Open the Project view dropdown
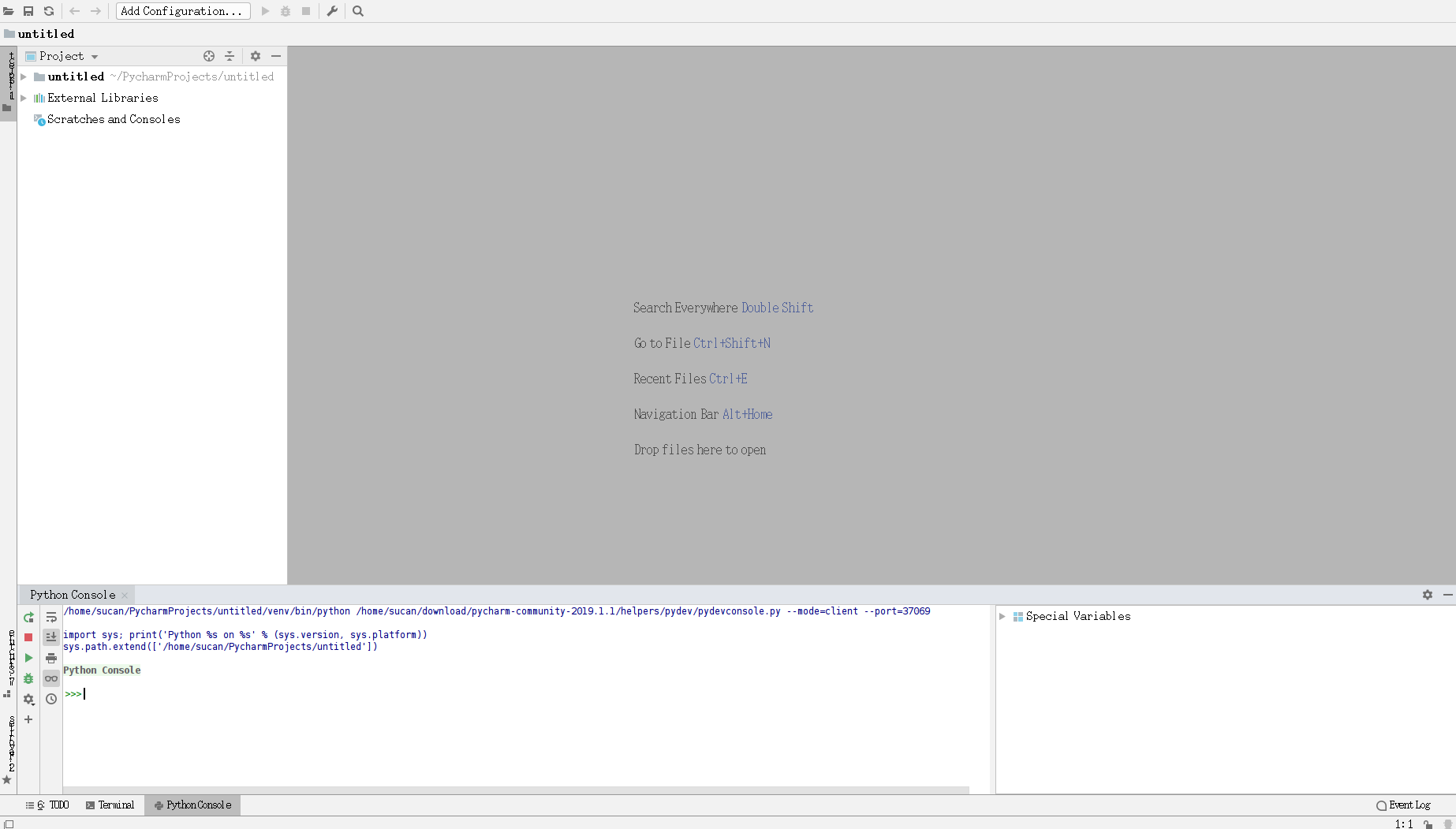The width and height of the screenshot is (1456, 829). point(62,56)
